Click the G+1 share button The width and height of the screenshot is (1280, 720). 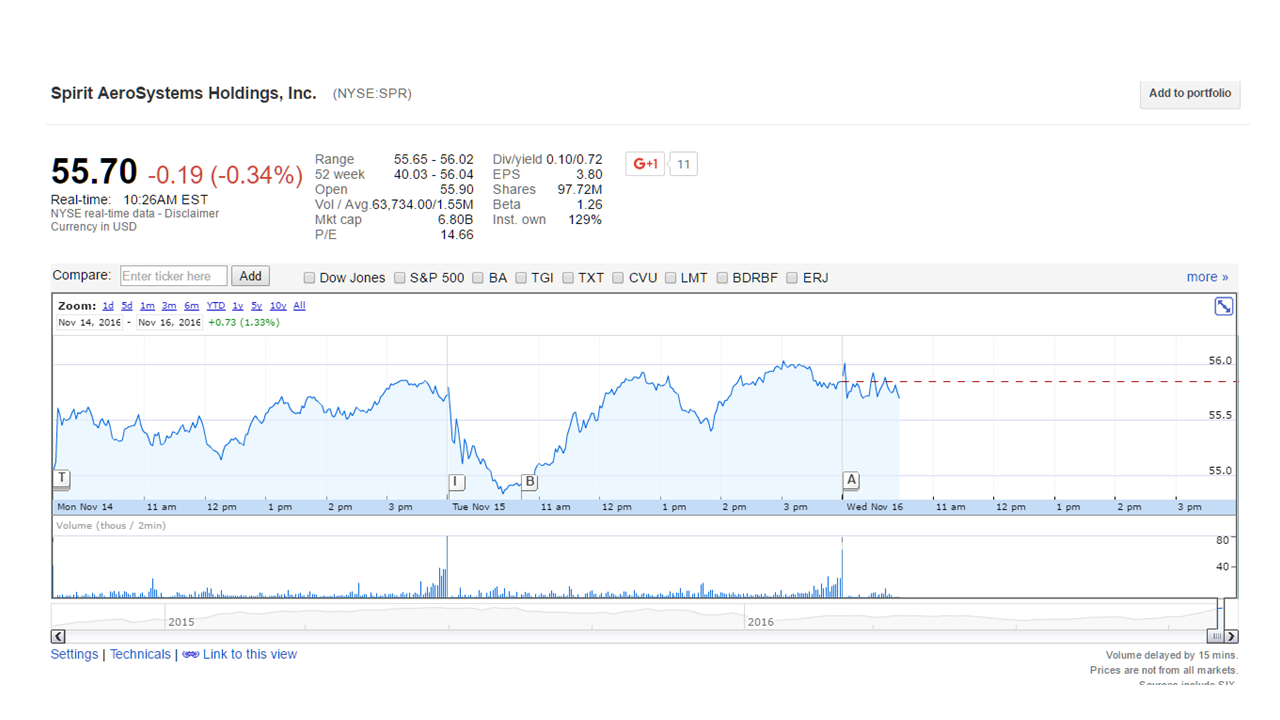point(646,164)
